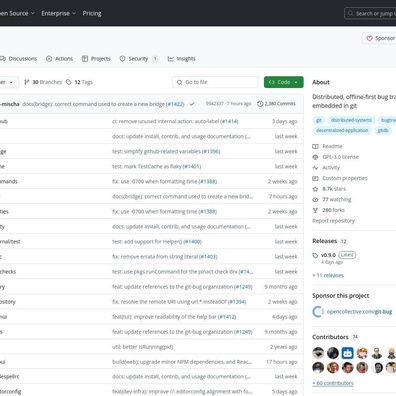The height and width of the screenshot is (396, 396).
Task: Open the Security tab
Action: click(x=138, y=59)
